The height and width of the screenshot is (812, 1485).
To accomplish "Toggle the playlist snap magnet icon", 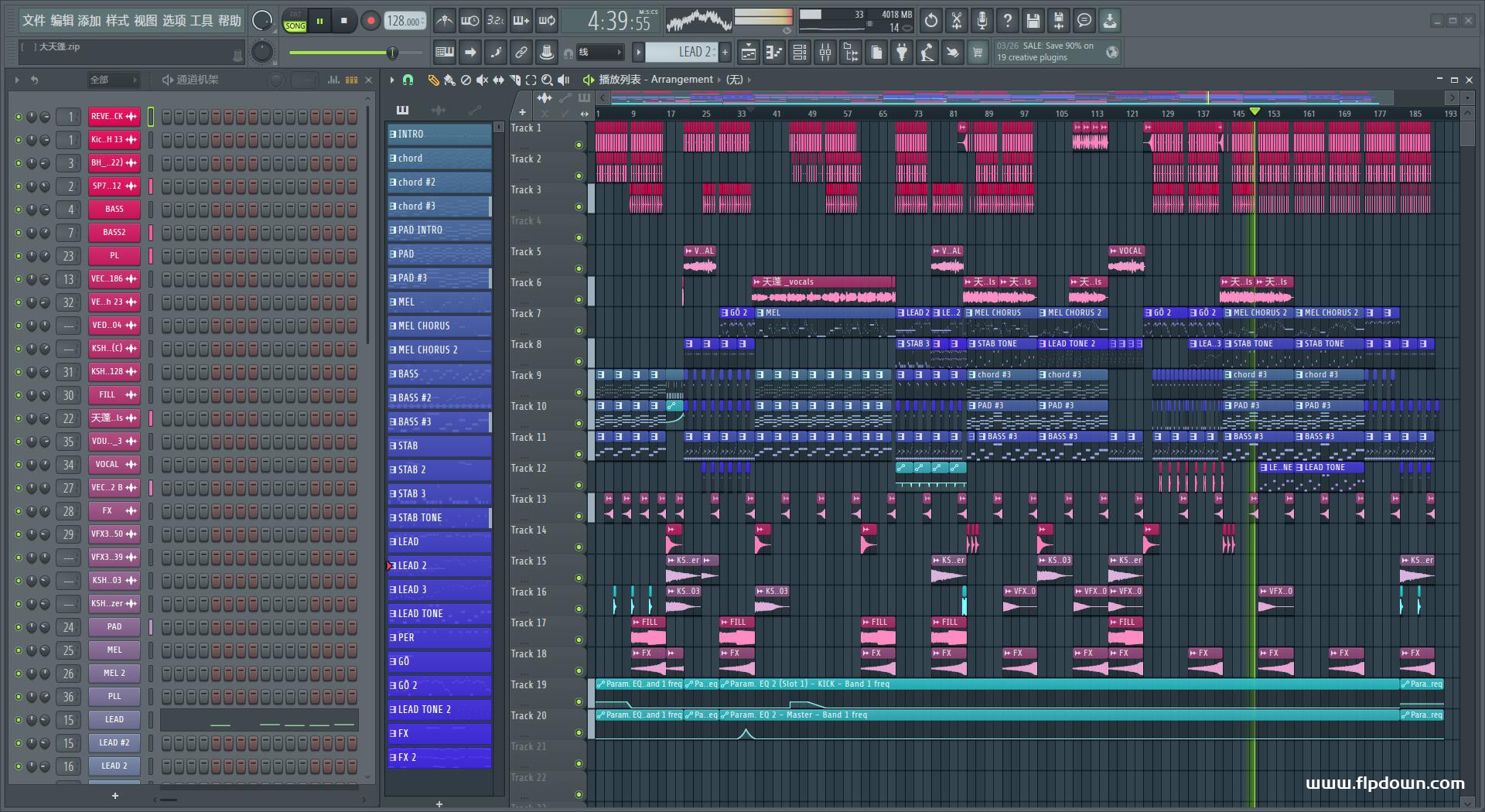I will click(x=408, y=80).
